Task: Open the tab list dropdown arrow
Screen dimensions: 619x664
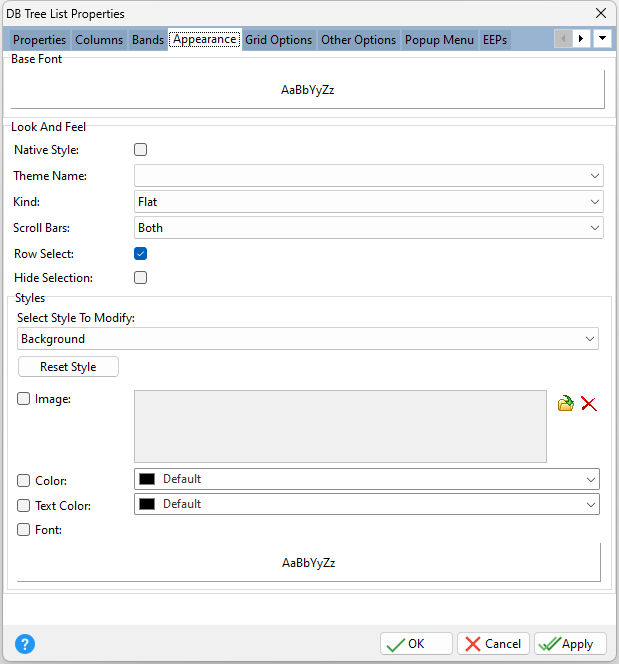Action: click(602, 39)
